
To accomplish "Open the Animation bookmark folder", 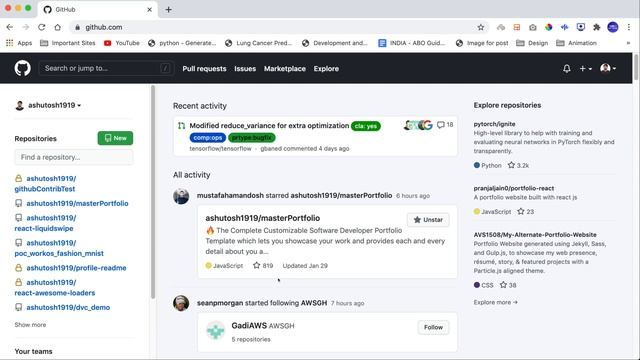I will [576, 43].
